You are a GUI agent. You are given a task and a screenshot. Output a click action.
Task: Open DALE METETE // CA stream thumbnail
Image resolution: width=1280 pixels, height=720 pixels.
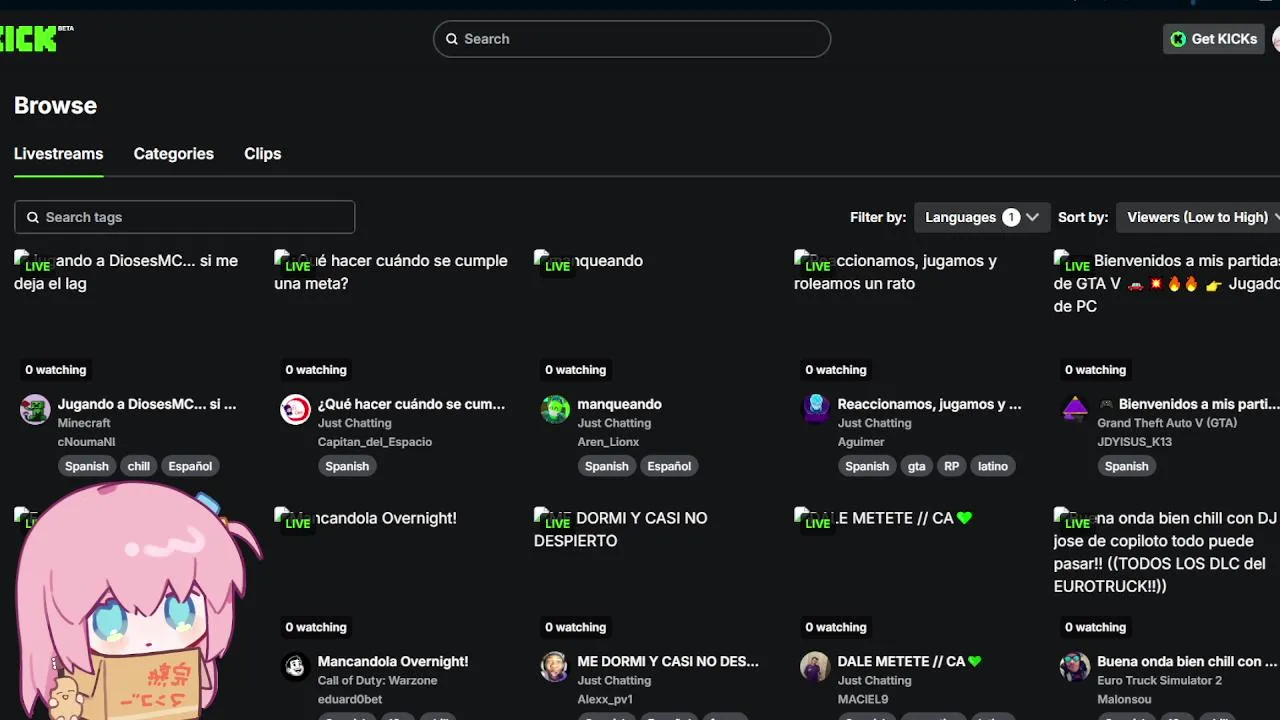915,575
